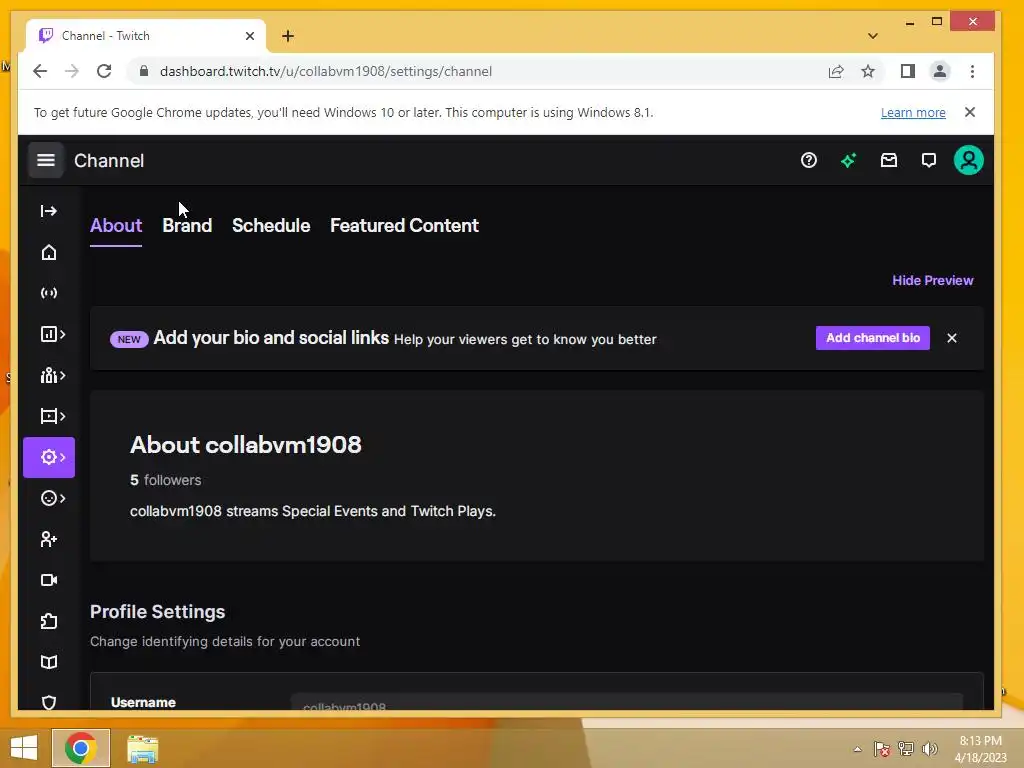Click the Add channel bio button
Viewport: 1024px width, 768px height.
[872, 338]
